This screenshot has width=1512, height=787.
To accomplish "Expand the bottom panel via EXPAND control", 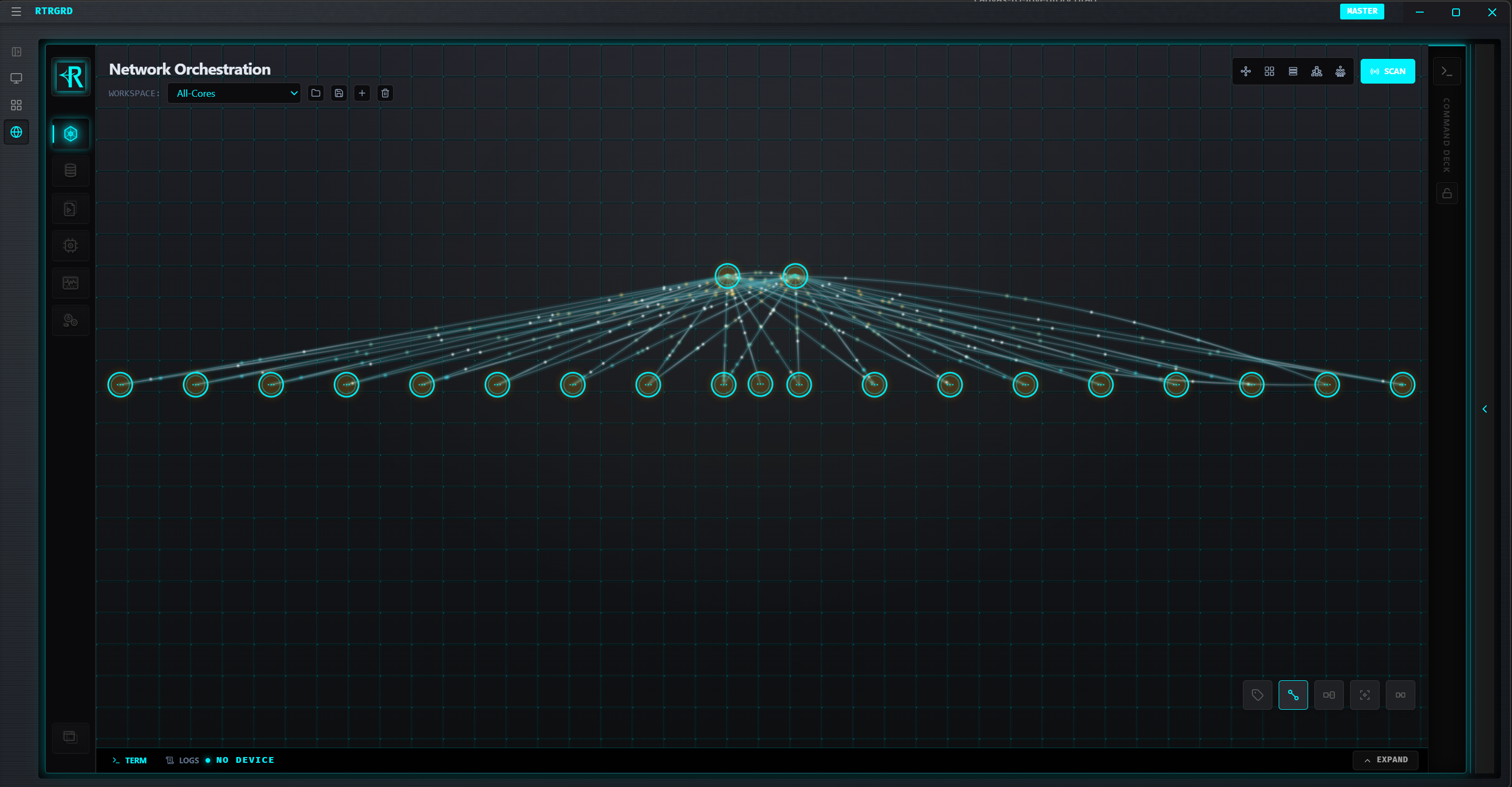I will click(x=1386, y=759).
